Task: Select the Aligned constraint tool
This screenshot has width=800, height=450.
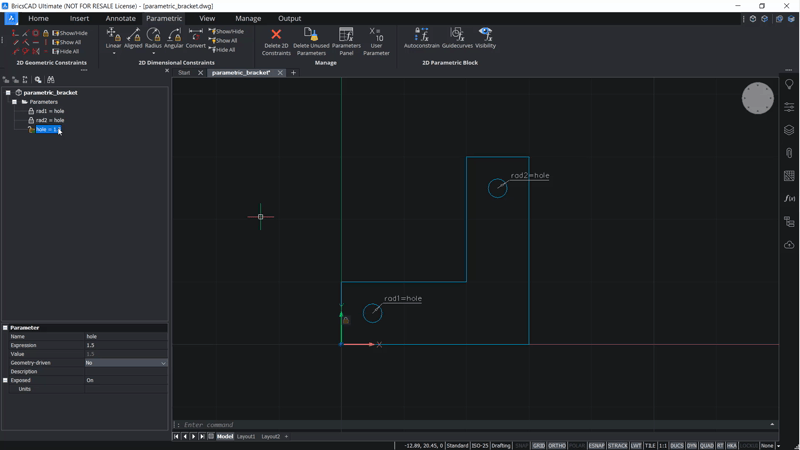Action: (x=133, y=38)
